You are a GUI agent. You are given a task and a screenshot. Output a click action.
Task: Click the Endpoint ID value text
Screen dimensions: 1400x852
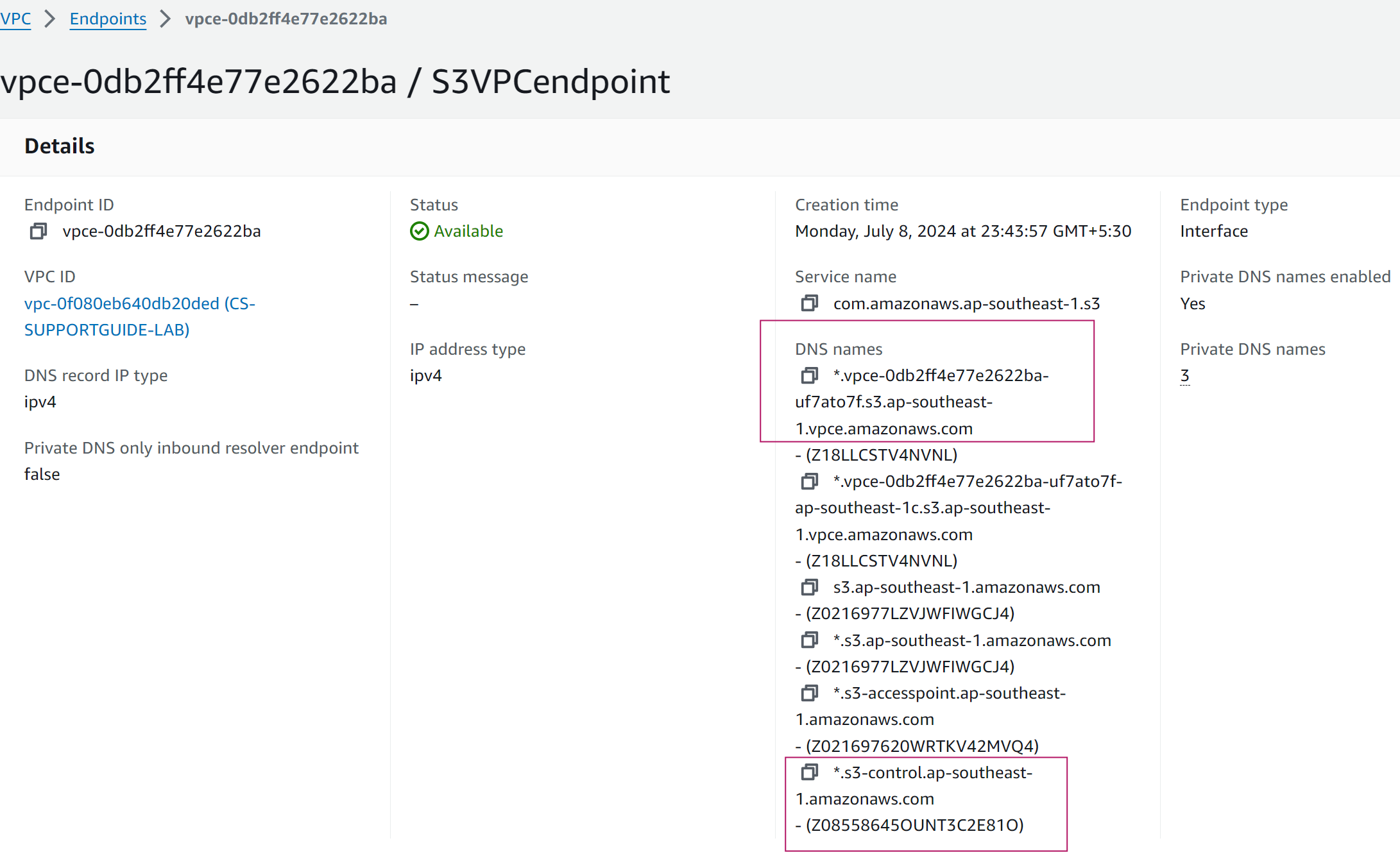coord(162,231)
